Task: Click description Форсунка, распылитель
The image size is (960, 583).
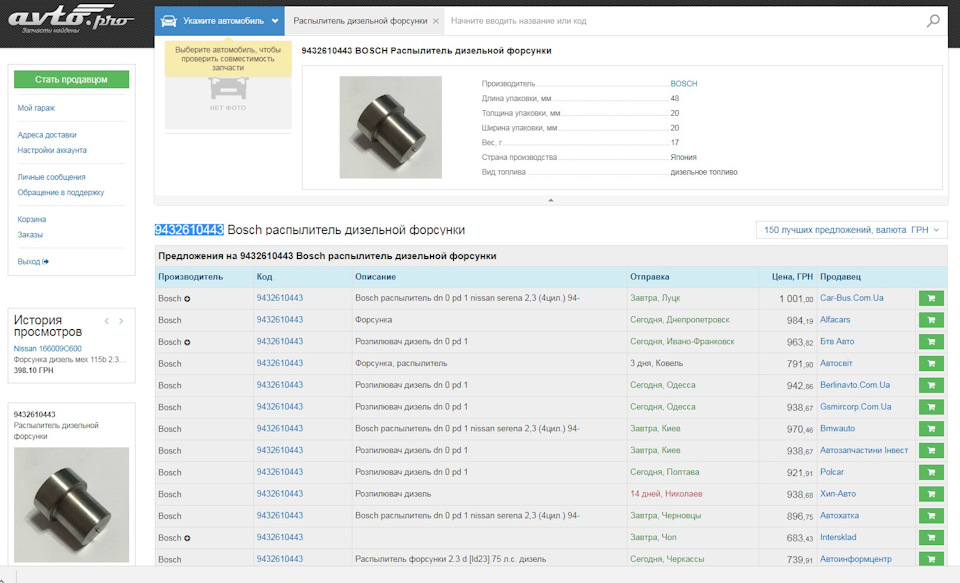Action: pyautogui.click(x=401, y=363)
